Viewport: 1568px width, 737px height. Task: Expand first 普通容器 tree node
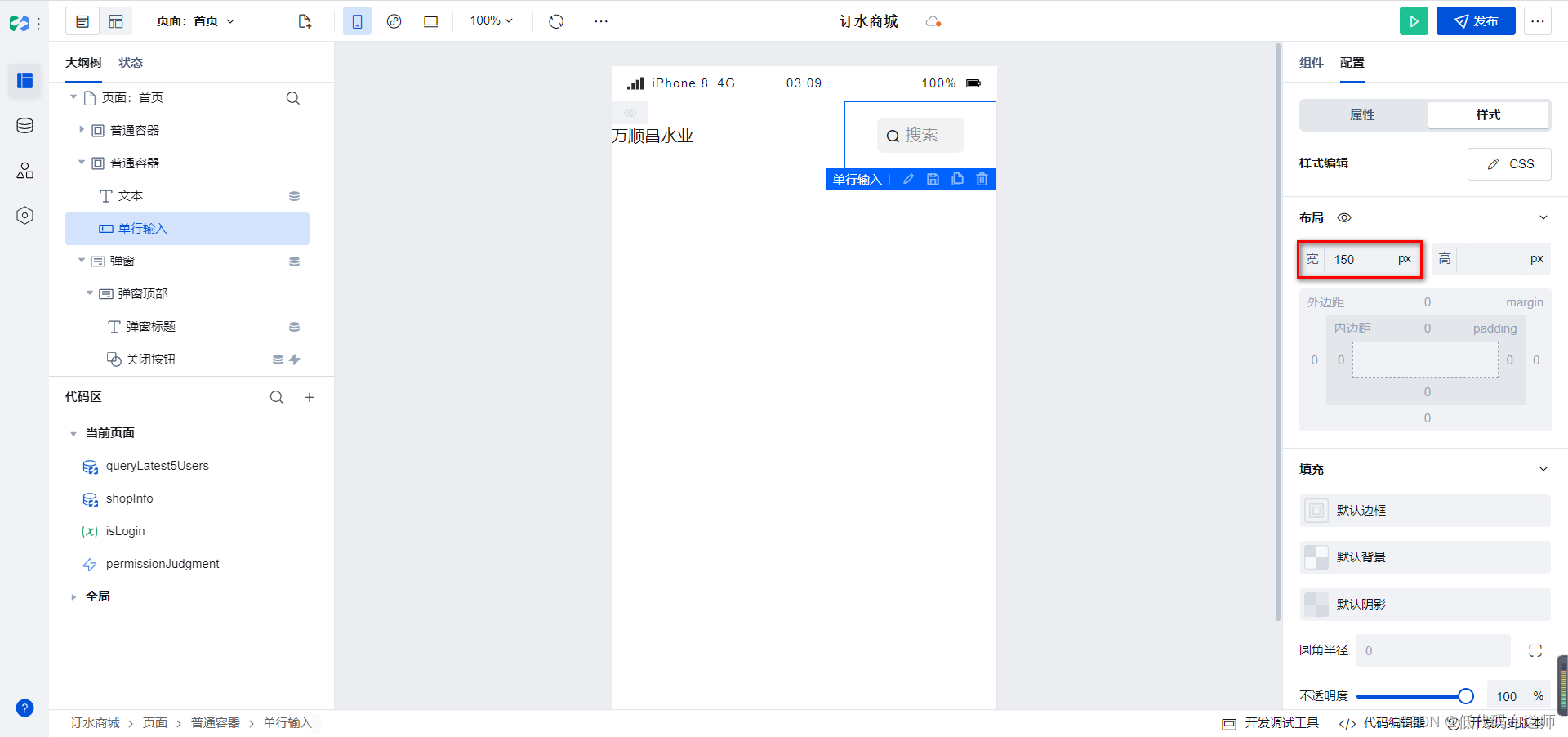pos(82,130)
